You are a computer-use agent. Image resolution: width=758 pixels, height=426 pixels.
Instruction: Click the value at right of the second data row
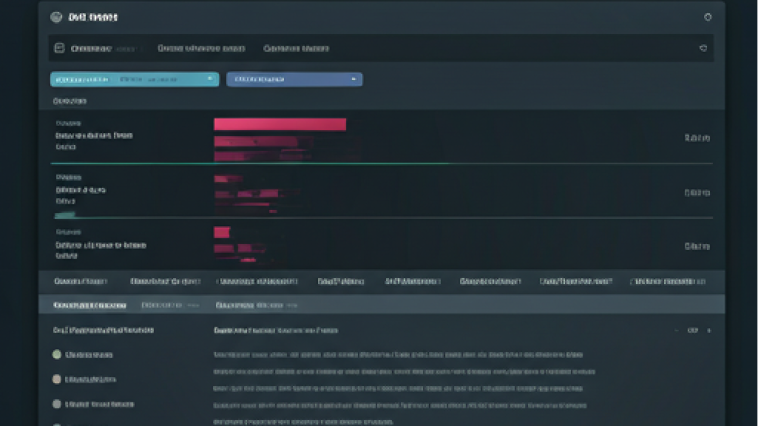tap(697, 192)
